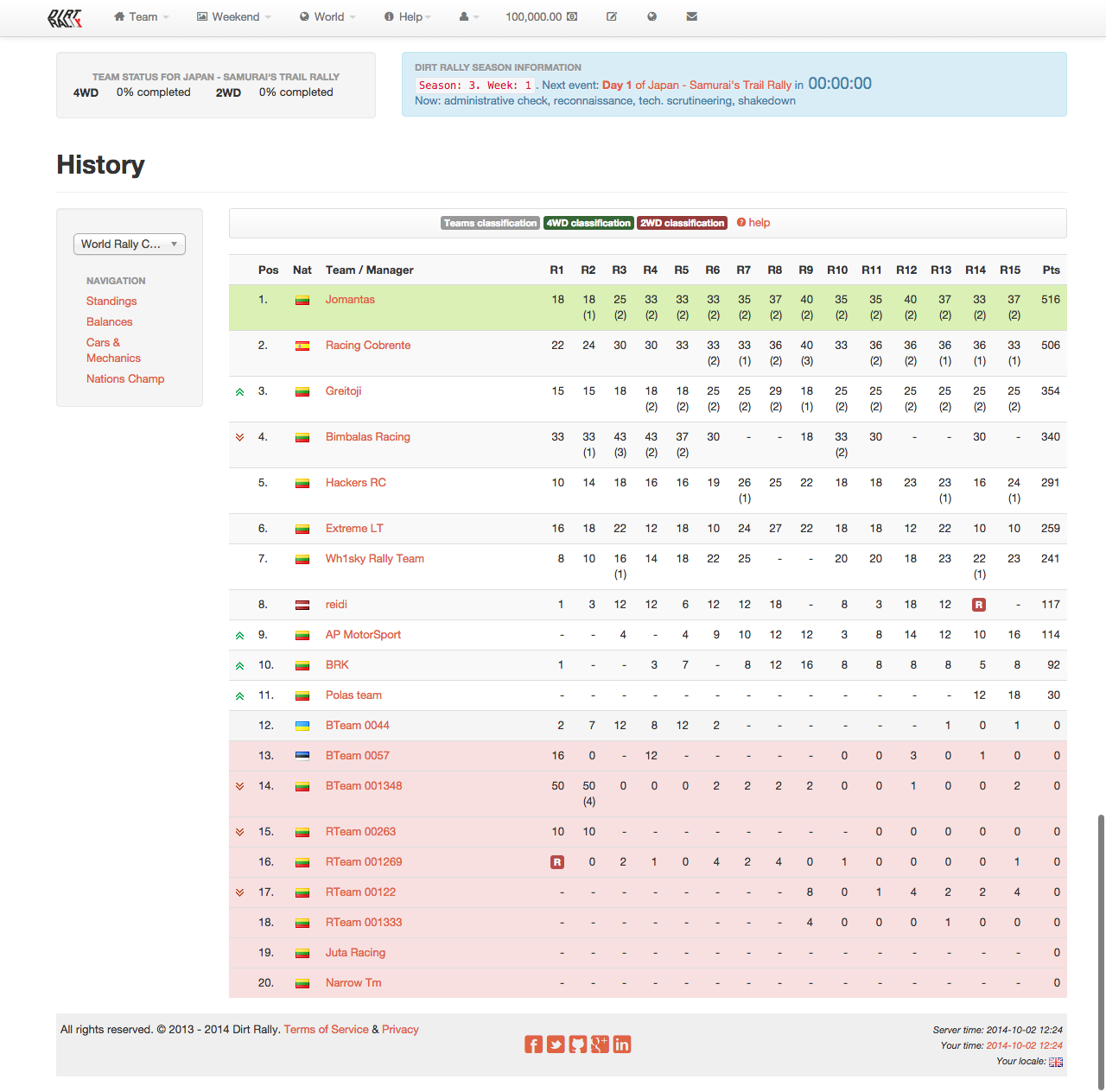The image size is (1106, 1092).
Task: Click the flag icon next to Racing Cobrente
Action: click(x=302, y=346)
